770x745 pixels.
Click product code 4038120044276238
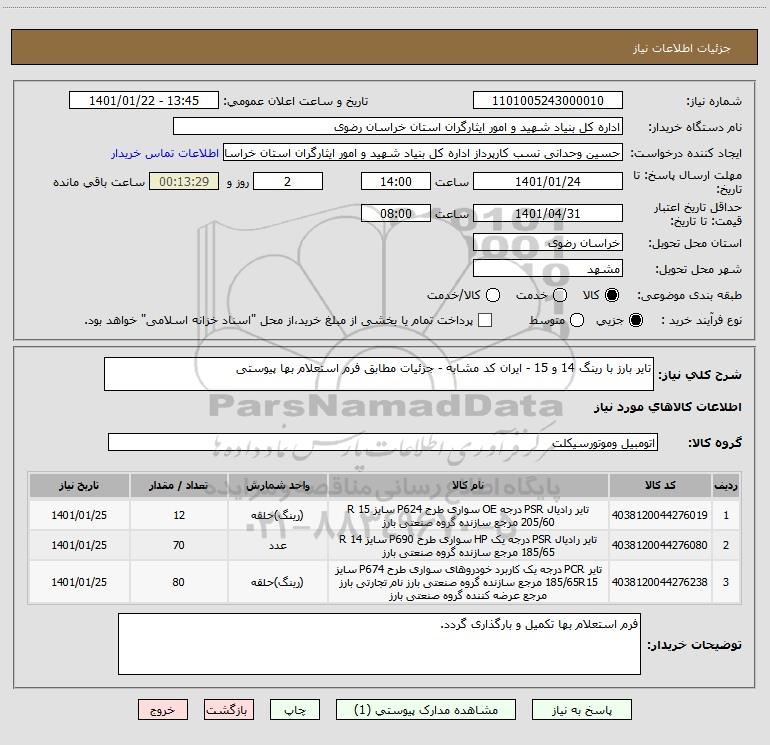pyautogui.click(x=660, y=582)
